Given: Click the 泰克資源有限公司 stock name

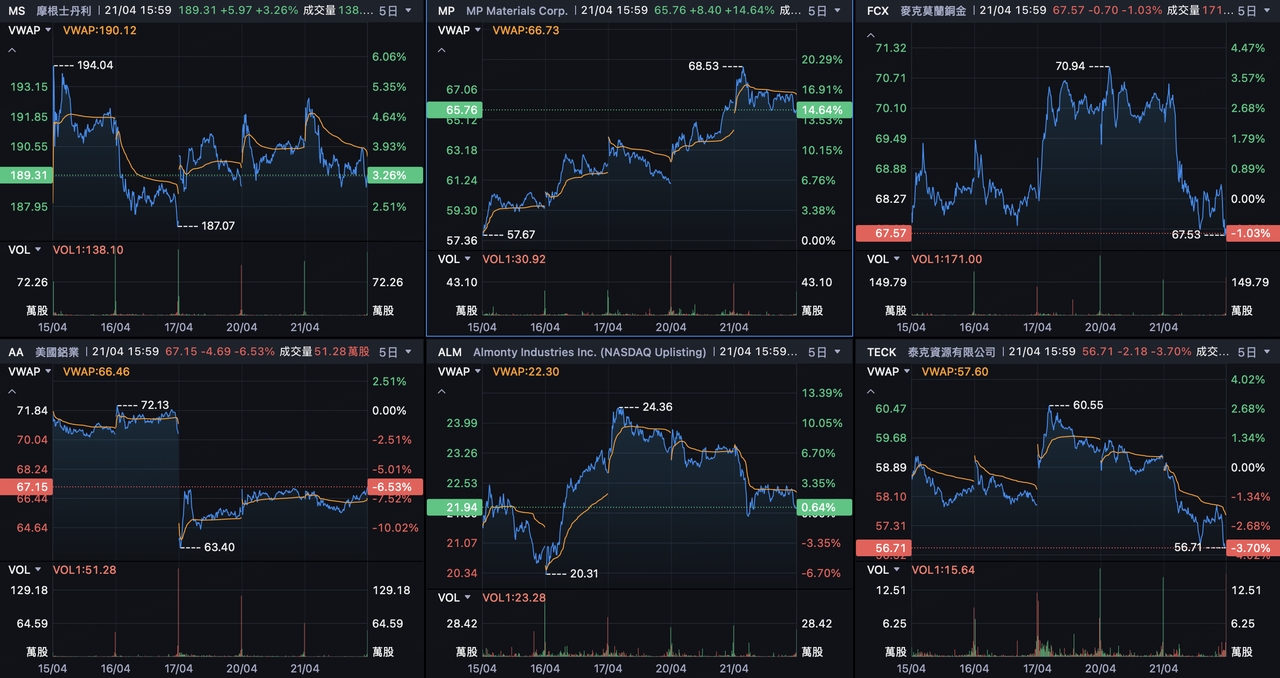Looking at the screenshot, I should [950, 352].
